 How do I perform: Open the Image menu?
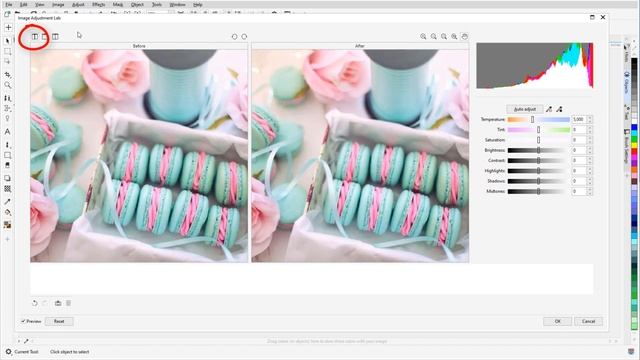click(x=58, y=4)
